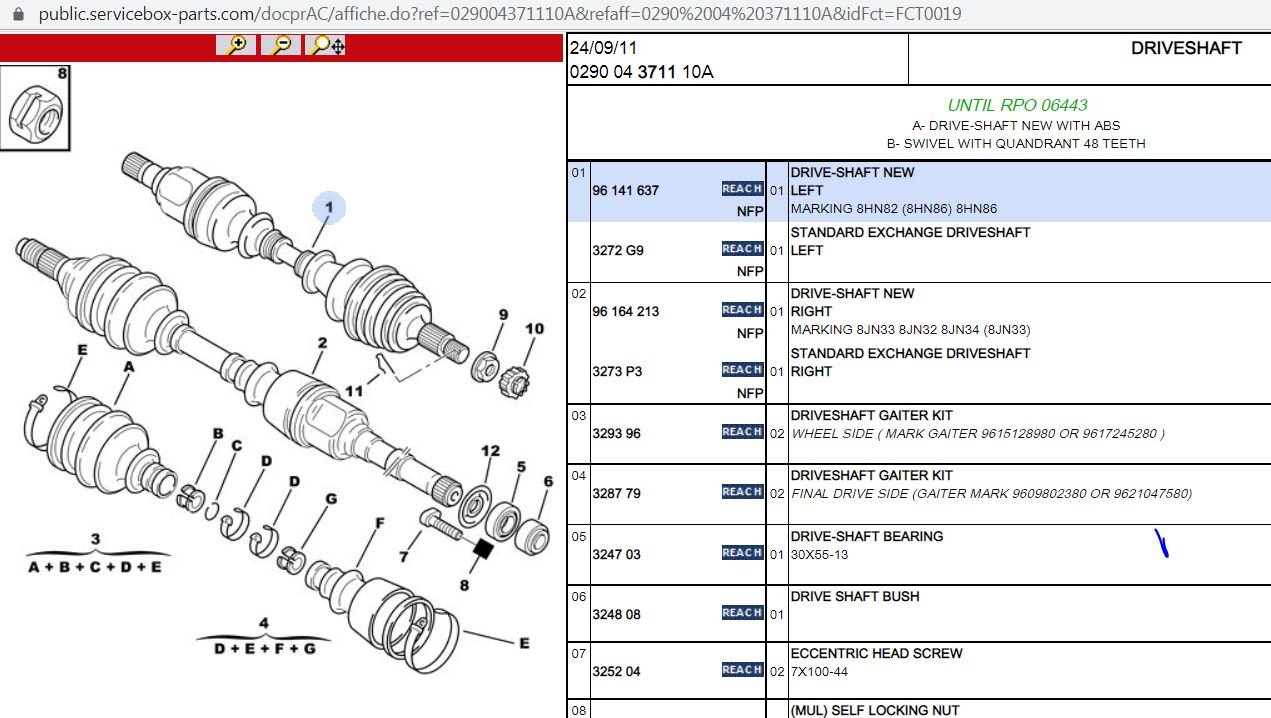Image resolution: width=1271 pixels, height=718 pixels.
Task: Open the self-locking nut thumbnail image
Action: coord(36,107)
